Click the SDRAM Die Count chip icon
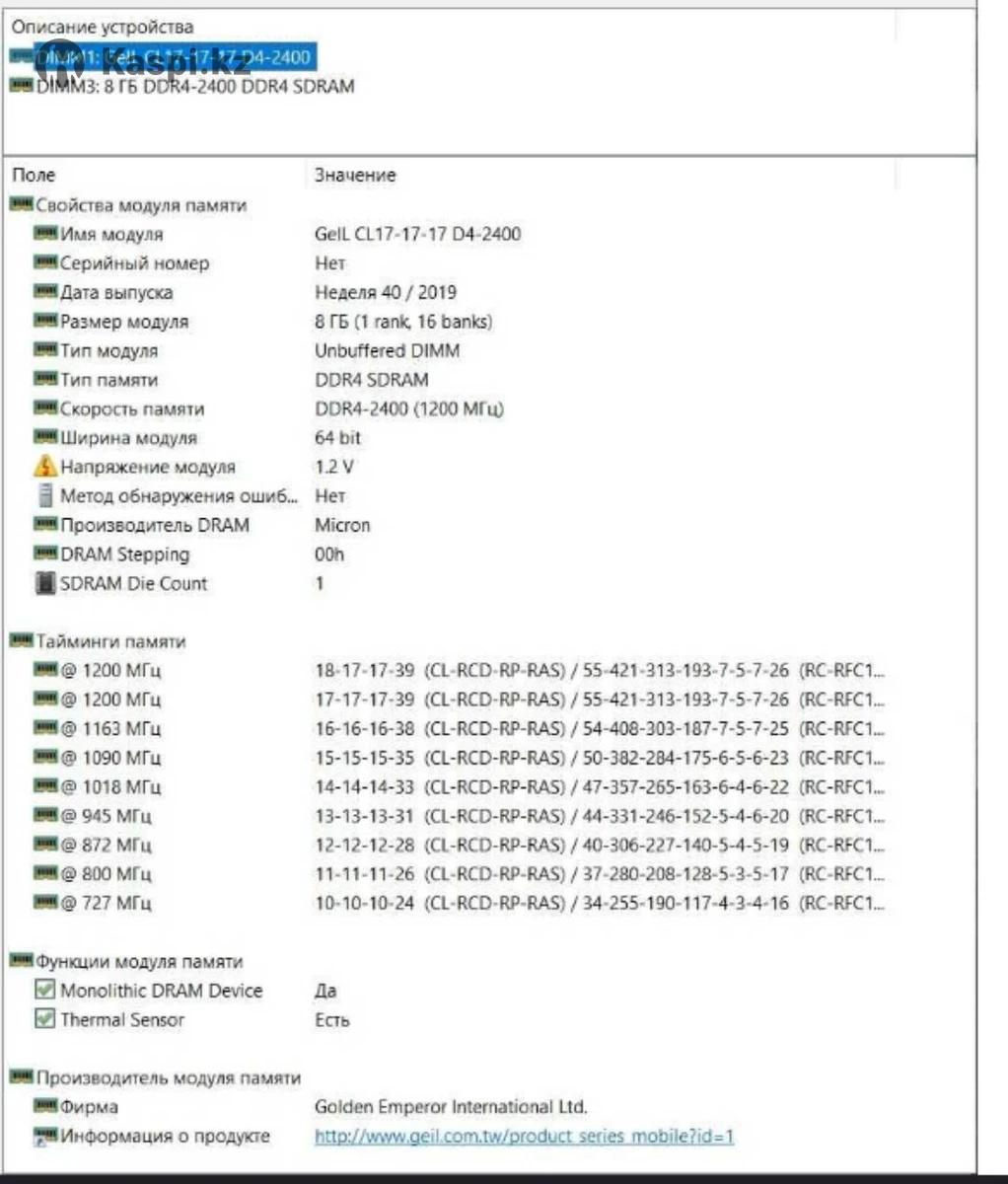 [44, 583]
